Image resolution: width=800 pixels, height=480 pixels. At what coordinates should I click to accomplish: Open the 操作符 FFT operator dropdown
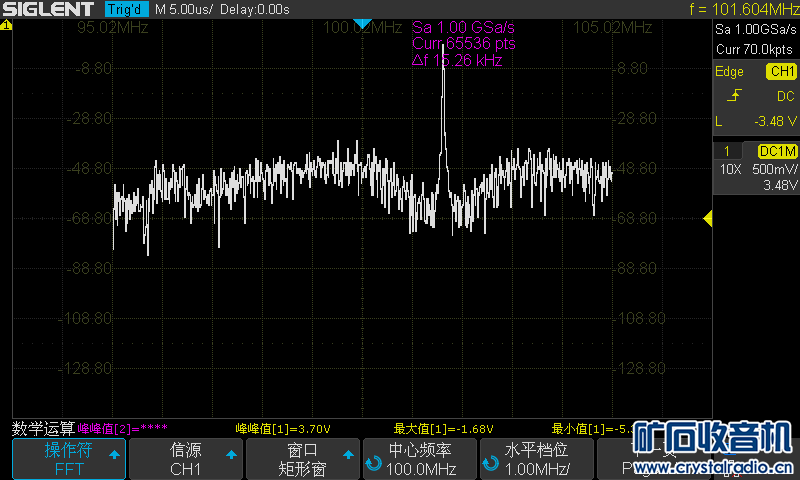coord(69,459)
